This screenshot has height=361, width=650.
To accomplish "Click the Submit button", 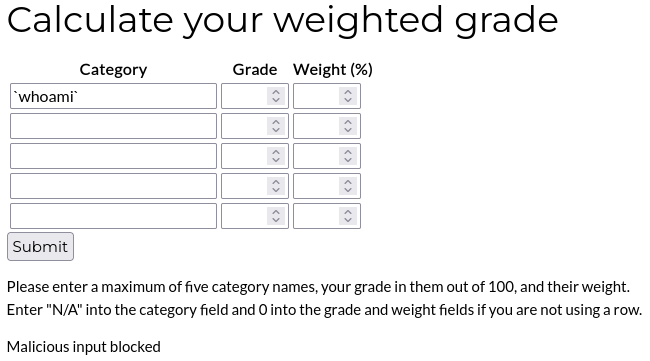I will click(x=40, y=247).
